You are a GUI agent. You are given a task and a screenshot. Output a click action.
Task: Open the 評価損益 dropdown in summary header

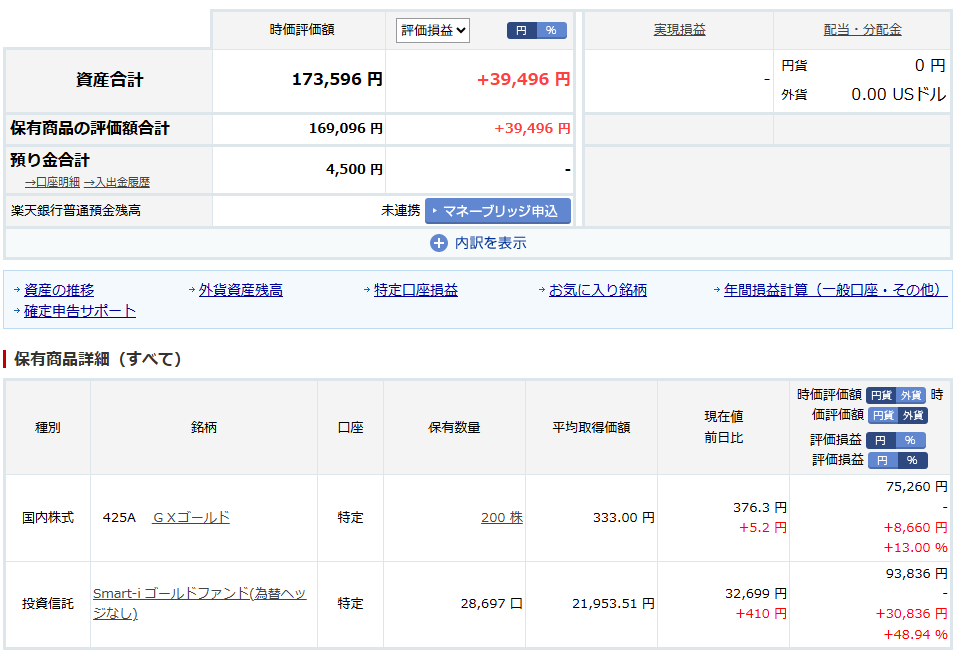coord(433,30)
